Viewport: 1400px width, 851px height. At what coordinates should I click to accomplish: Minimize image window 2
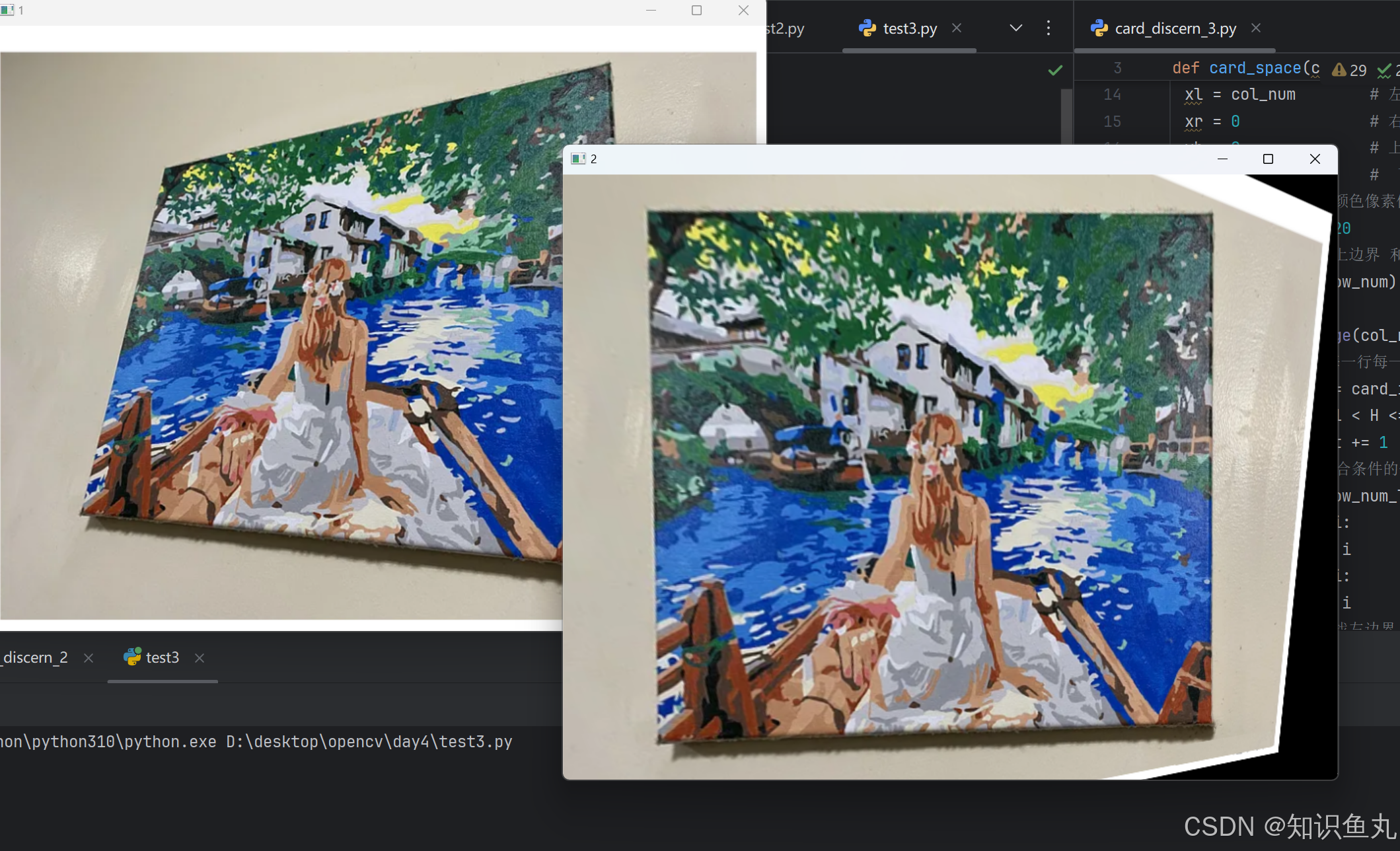point(1222,159)
